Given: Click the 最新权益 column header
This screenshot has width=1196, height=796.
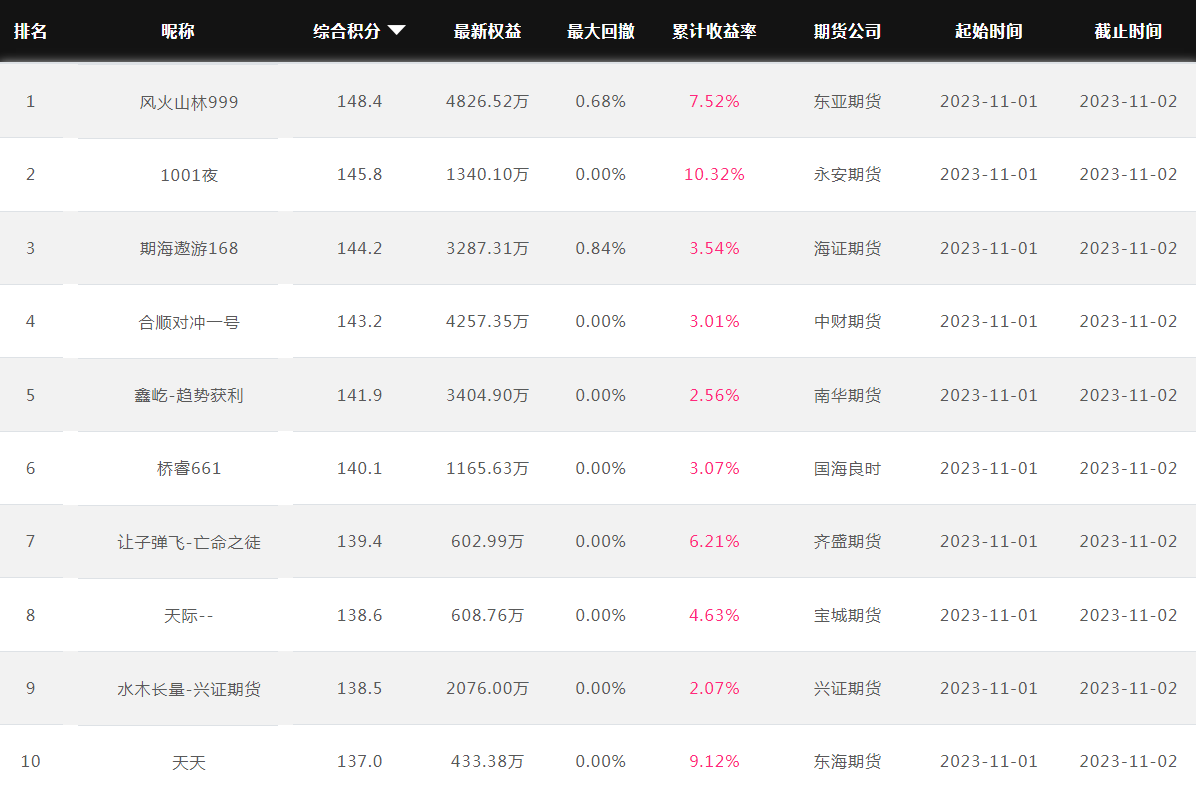Looking at the screenshot, I should pos(487,31).
